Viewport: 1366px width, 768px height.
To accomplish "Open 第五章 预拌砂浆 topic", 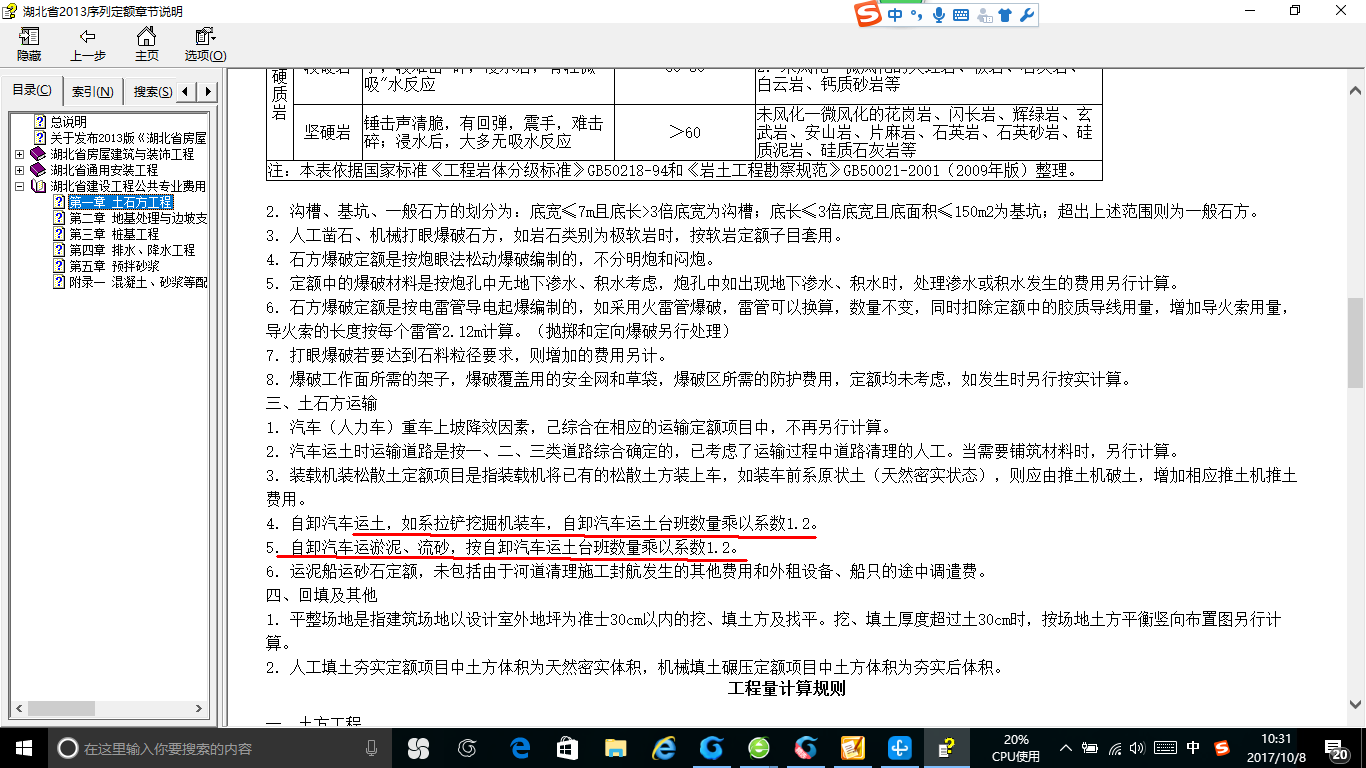I will click(x=114, y=266).
